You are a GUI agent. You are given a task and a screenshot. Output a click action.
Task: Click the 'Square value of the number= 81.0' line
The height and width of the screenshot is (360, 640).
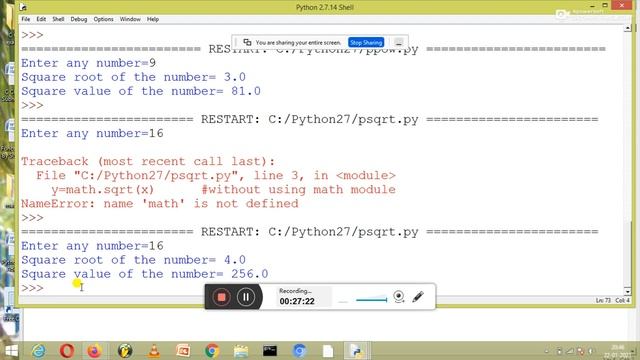(x=141, y=91)
